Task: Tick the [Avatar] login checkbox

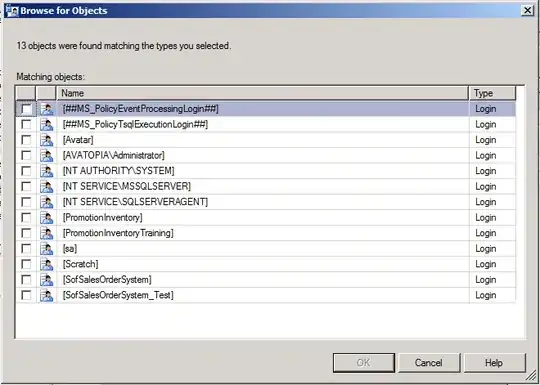Action: 26,140
